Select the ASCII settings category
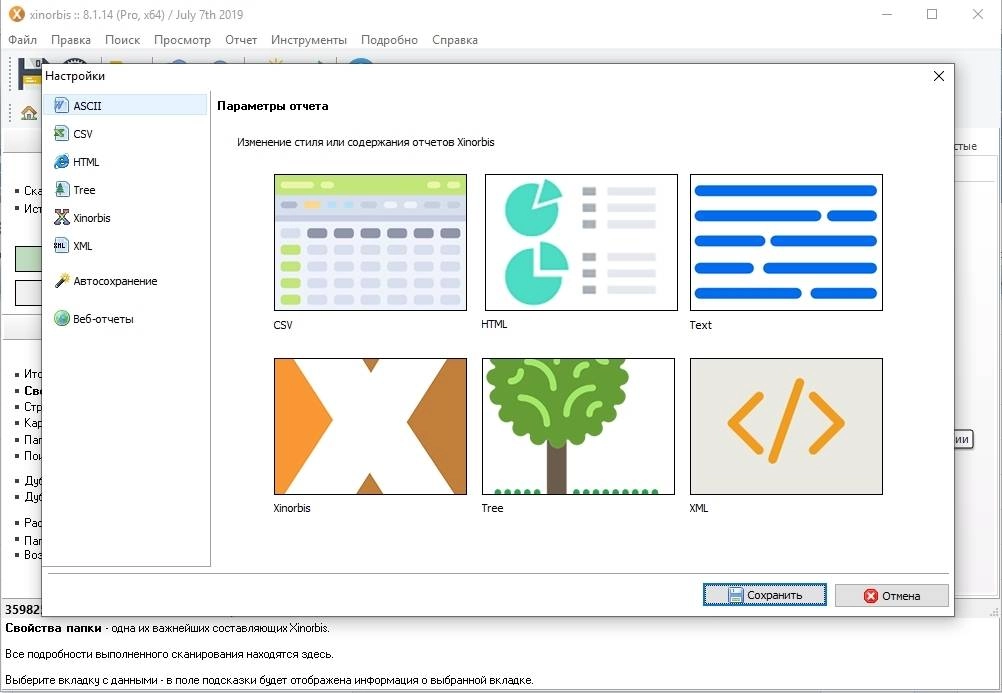 (126, 105)
